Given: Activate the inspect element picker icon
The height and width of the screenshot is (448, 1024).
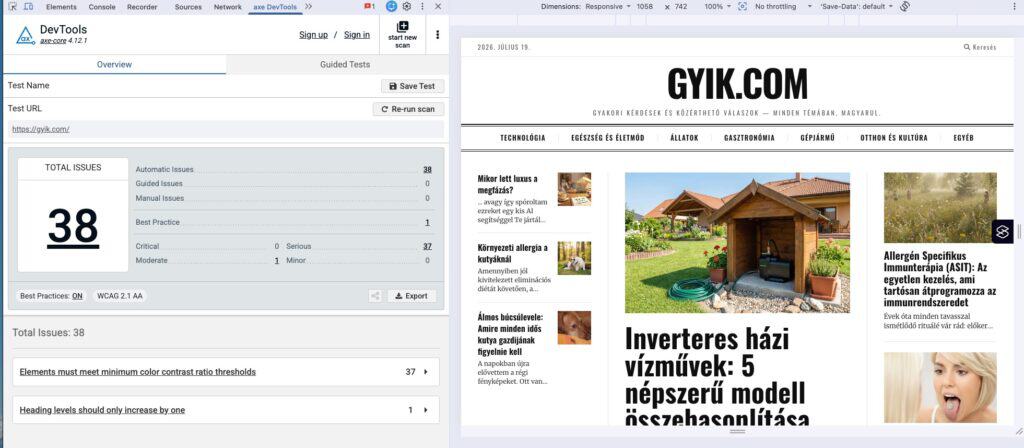Looking at the screenshot, I should click(12, 7).
